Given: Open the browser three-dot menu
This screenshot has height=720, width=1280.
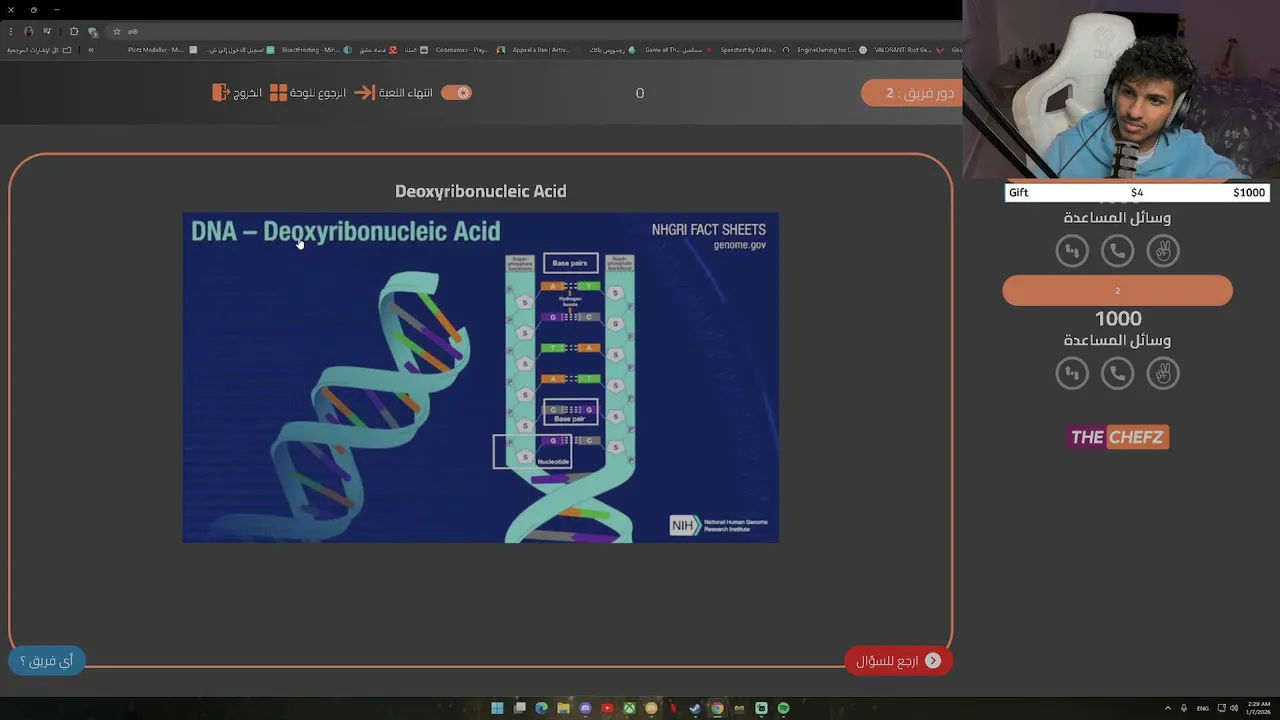Looking at the screenshot, I should click(x=10, y=31).
